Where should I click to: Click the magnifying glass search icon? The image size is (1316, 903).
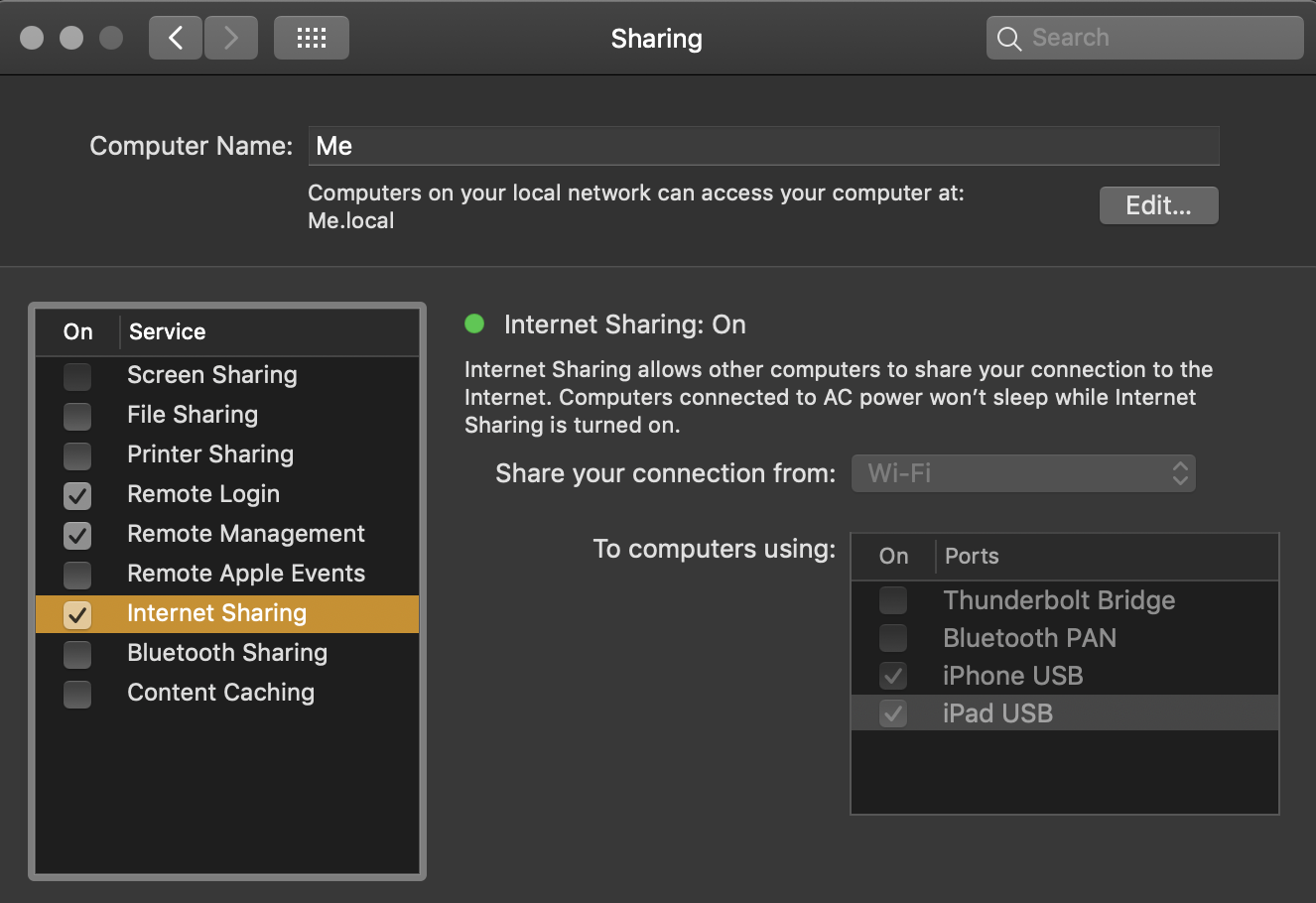(x=1009, y=39)
